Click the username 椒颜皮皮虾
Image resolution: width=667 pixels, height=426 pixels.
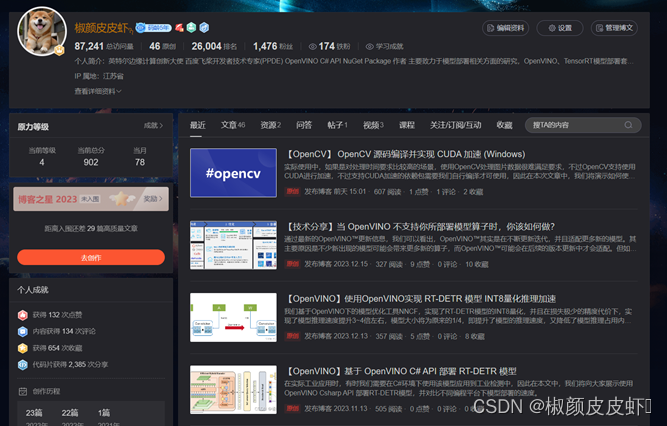pos(102,28)
